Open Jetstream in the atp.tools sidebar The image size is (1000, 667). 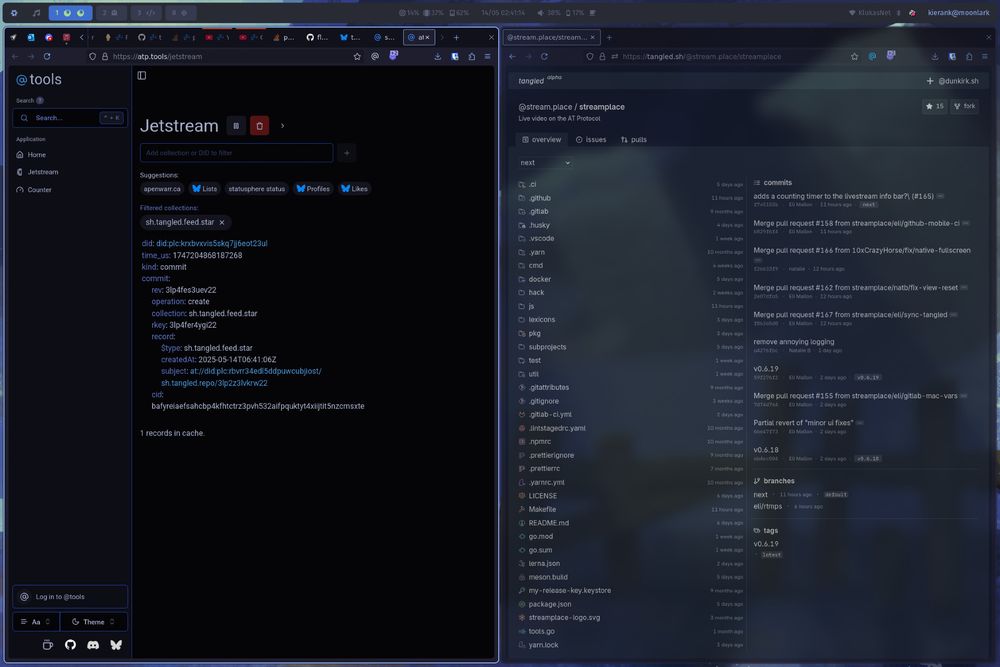(43, 172)
